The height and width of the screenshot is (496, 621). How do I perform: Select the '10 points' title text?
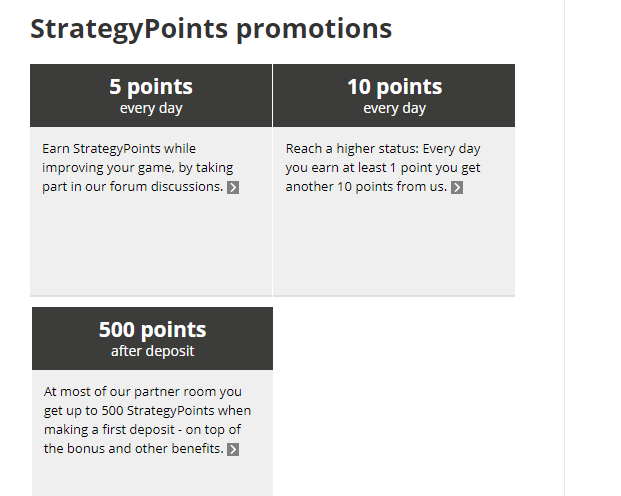[394, 86]
